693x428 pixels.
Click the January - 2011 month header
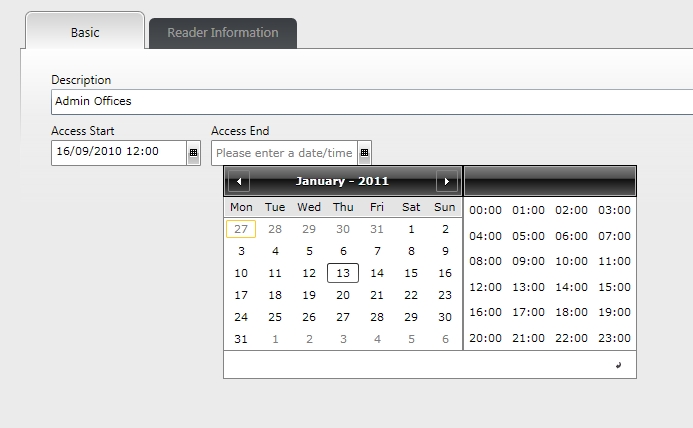(x=342, y=181)
